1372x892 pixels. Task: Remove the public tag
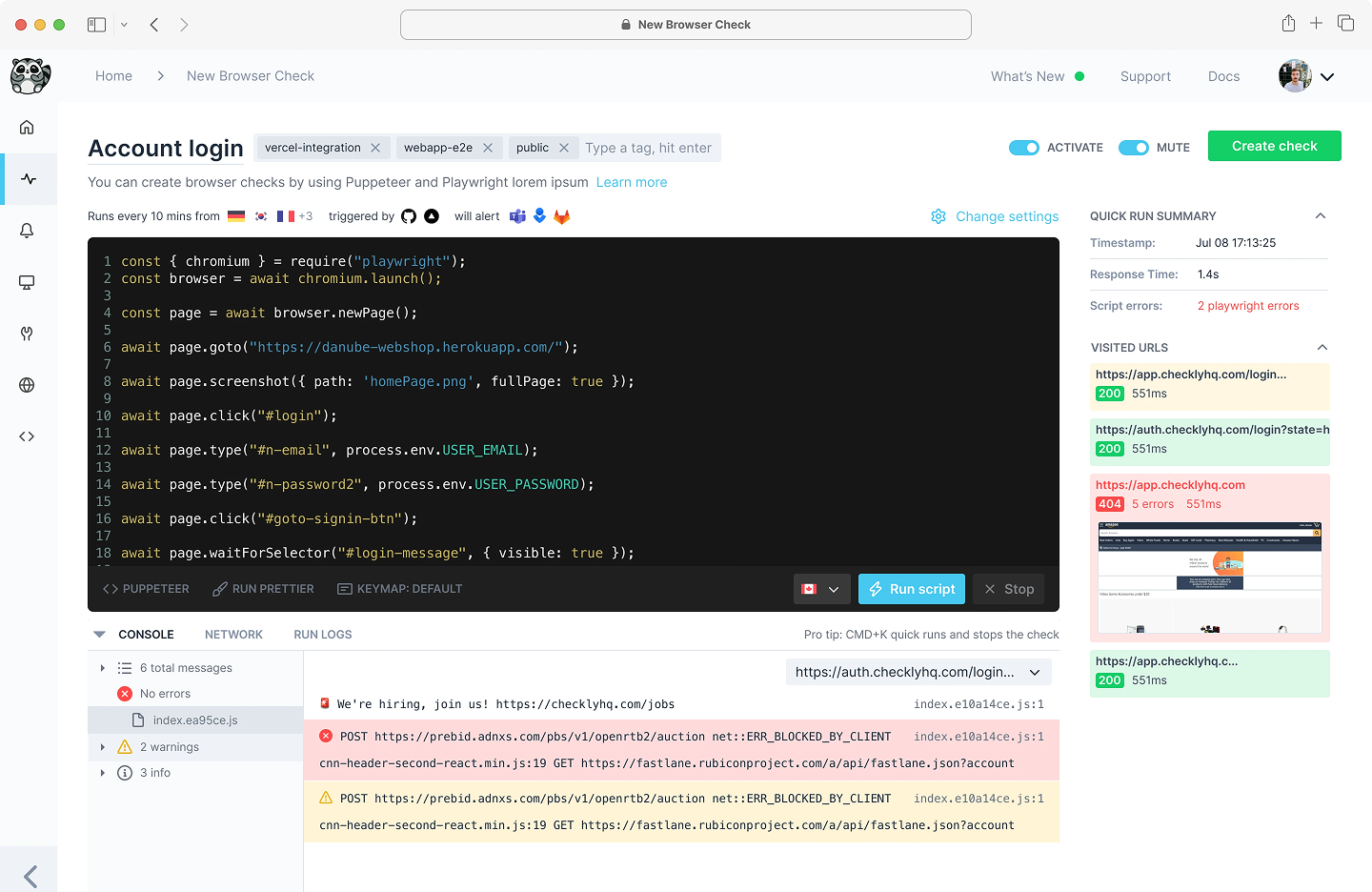(564, 148)
